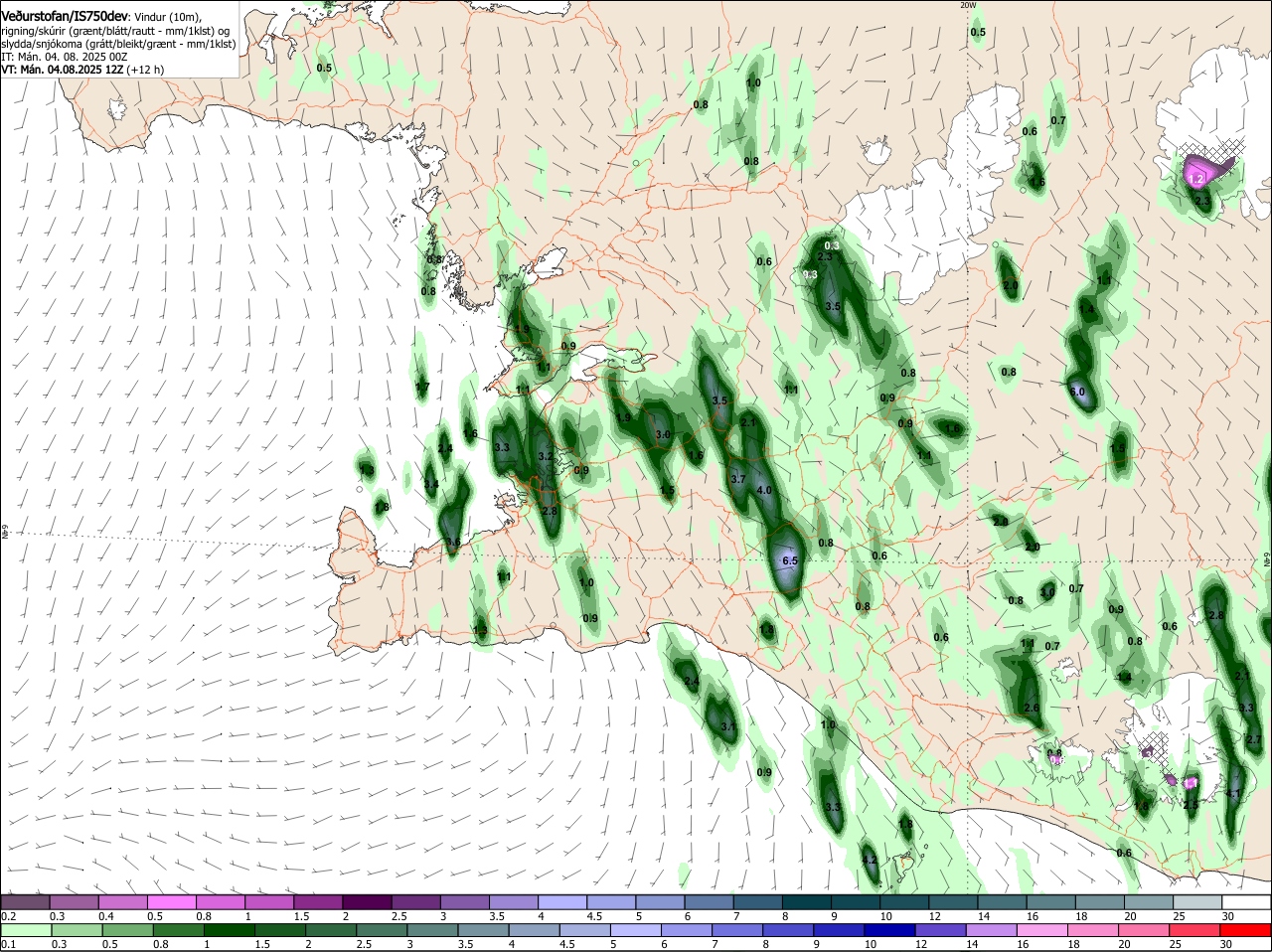Click the white snow swatch after 30
Image resolution: width=1272 pixels, height=952 pixels.
(x=1246, y=902)
